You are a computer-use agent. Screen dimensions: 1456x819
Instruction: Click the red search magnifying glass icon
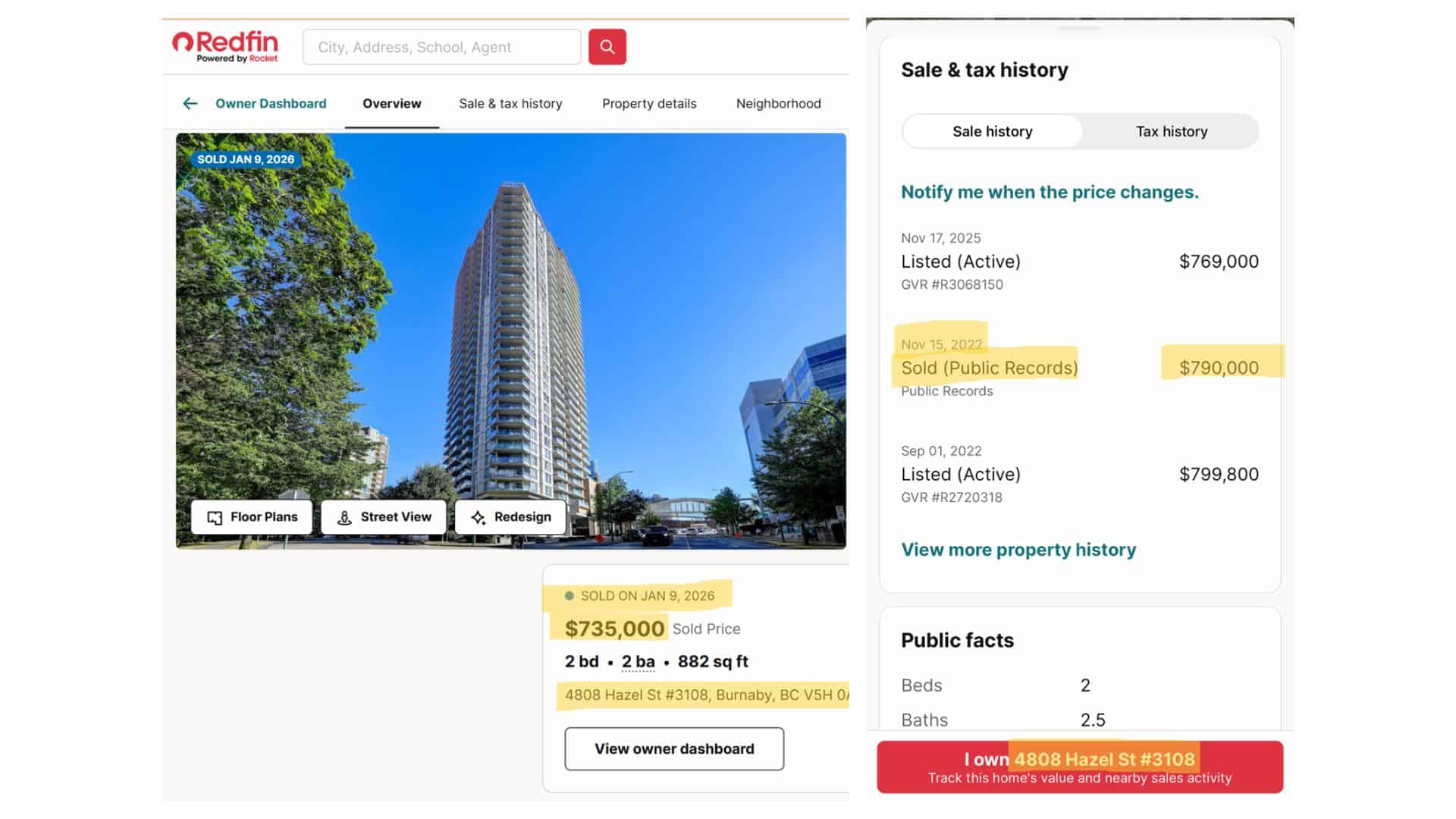coord(607,46)
